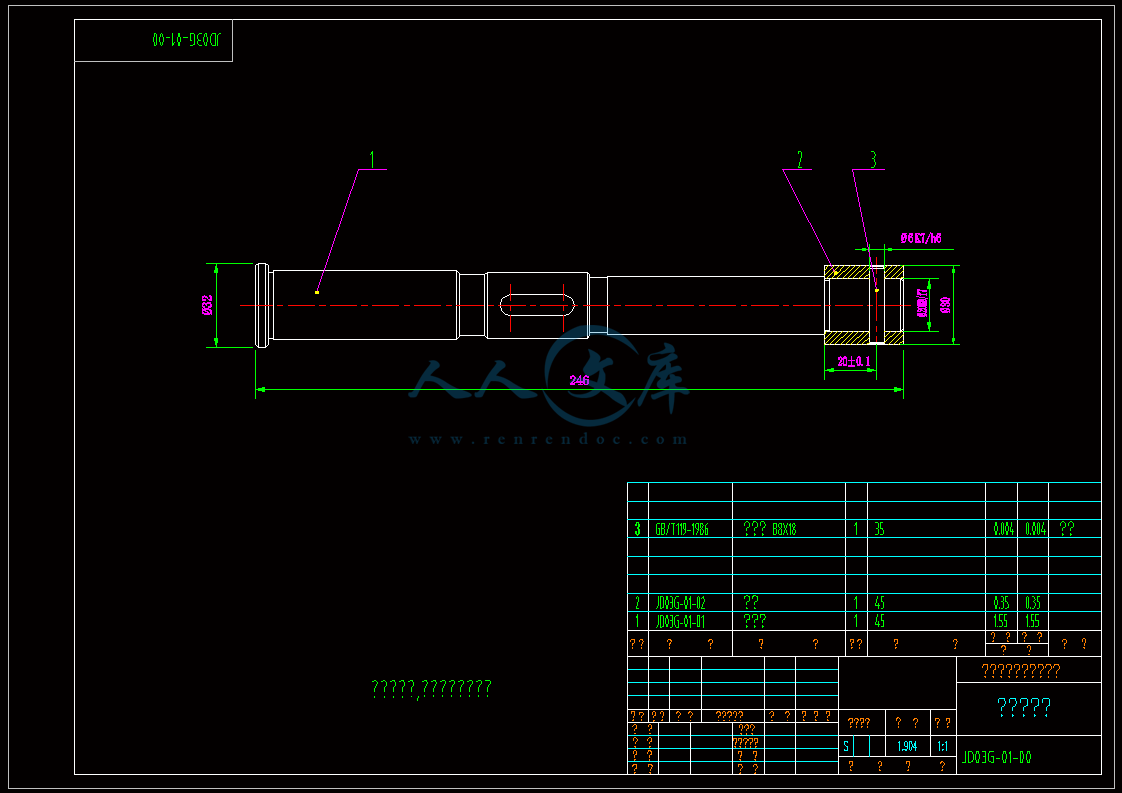Click the "Ø30" sleeve diameter dimension
The width and height of the screenshot is (1122, 793).
(x=945, y=306)
